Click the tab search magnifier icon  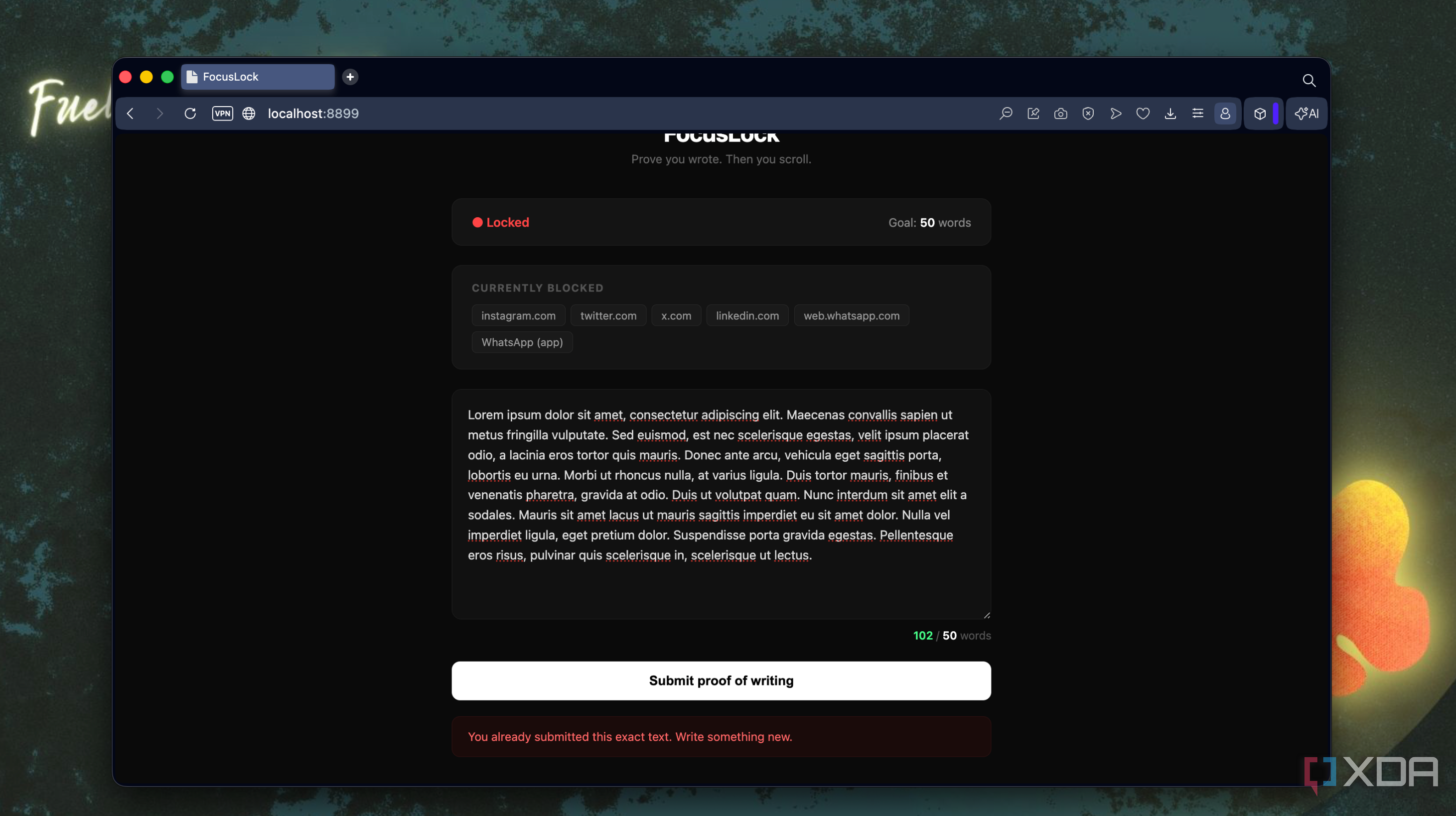pos(1309,80)
